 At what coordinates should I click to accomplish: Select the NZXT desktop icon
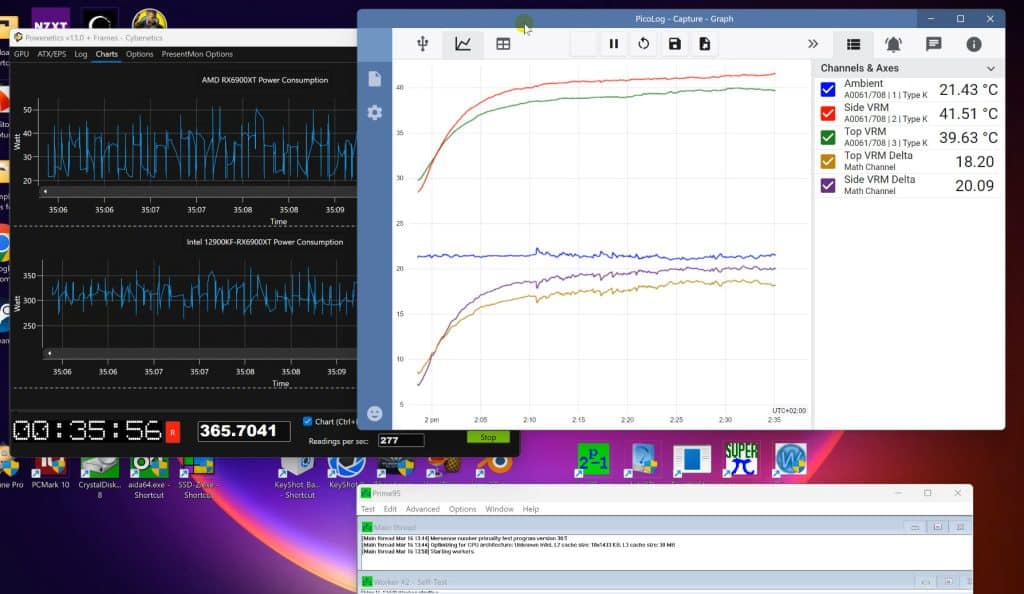tap(50, 20)
